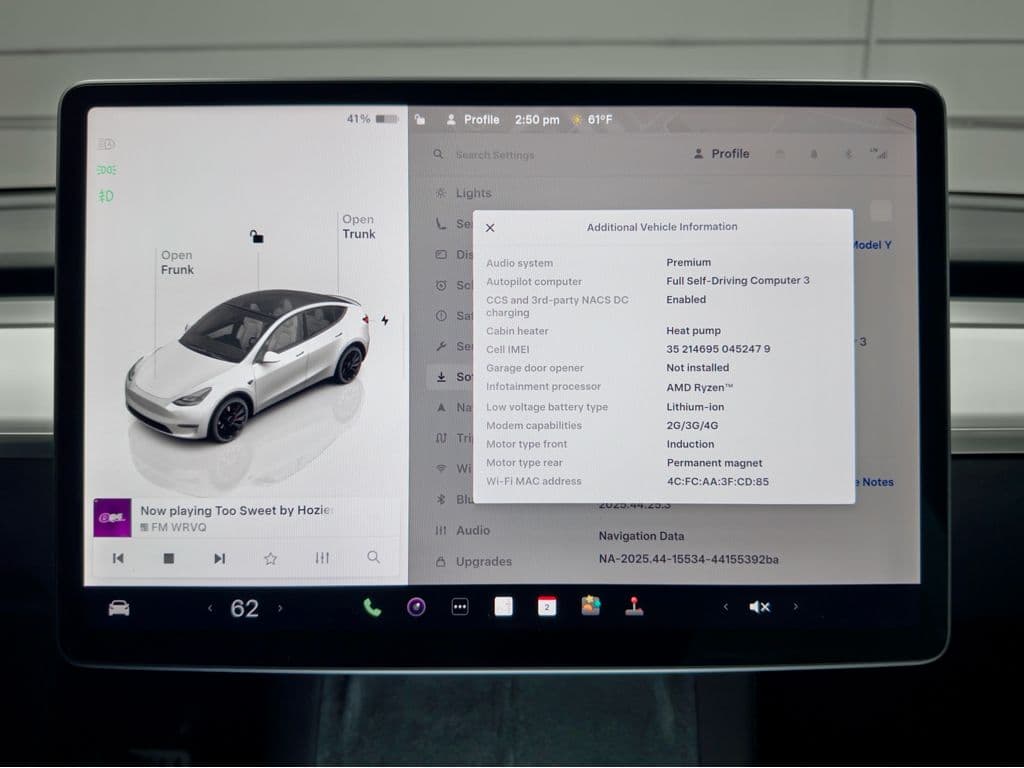Image resolution: width=1024 pixels, height=768 pixels.
Task: Tap the car controls icon in bottom bar
Action: click(119, 608)
